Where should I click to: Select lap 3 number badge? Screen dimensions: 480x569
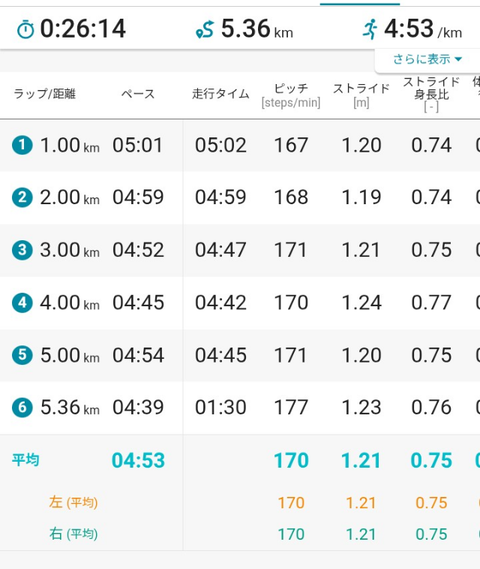tap(22, 250)
